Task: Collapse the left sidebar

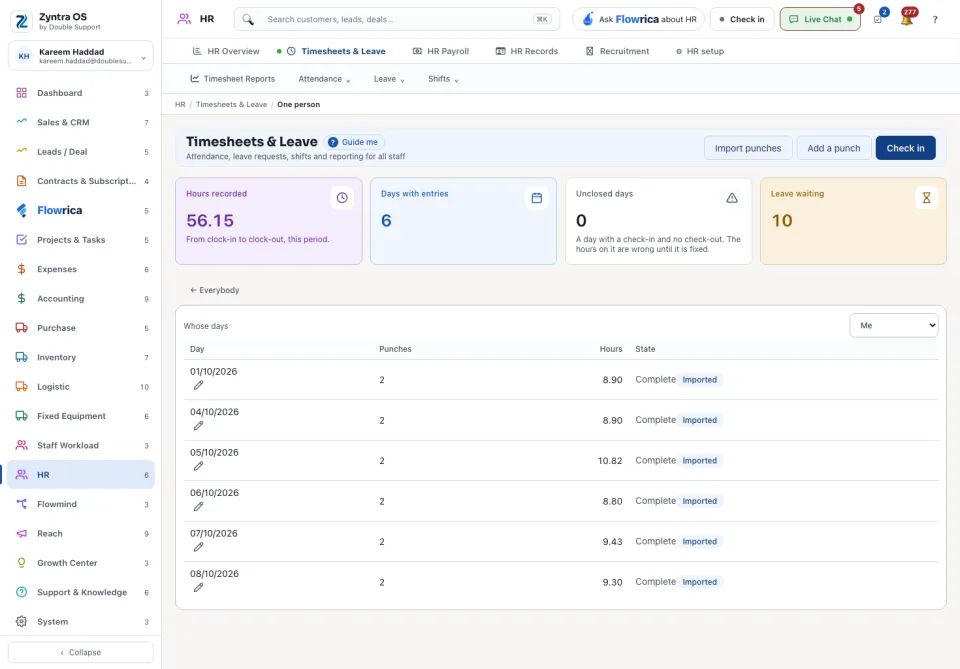Action: pyautogui.click(x=81, y=652)
